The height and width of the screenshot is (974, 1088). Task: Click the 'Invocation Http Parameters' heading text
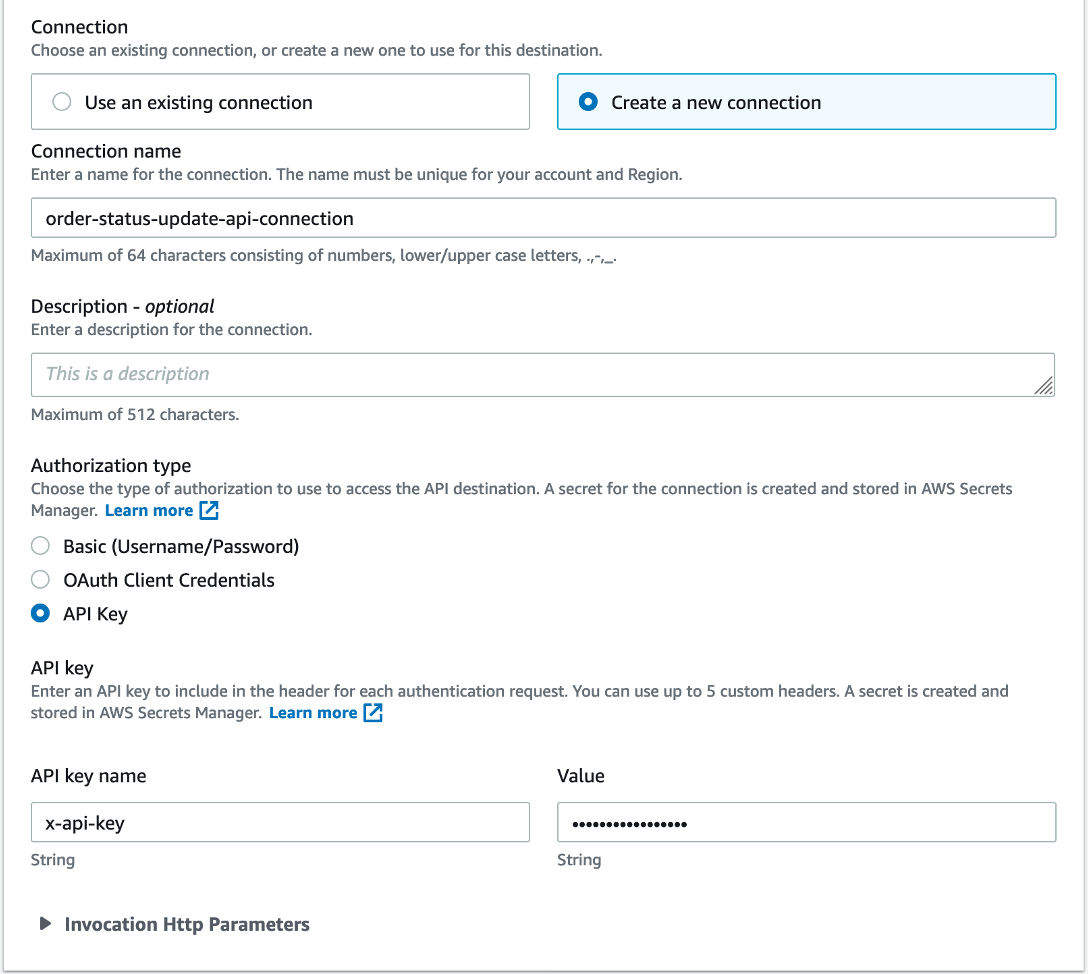(x=187, y=924)
